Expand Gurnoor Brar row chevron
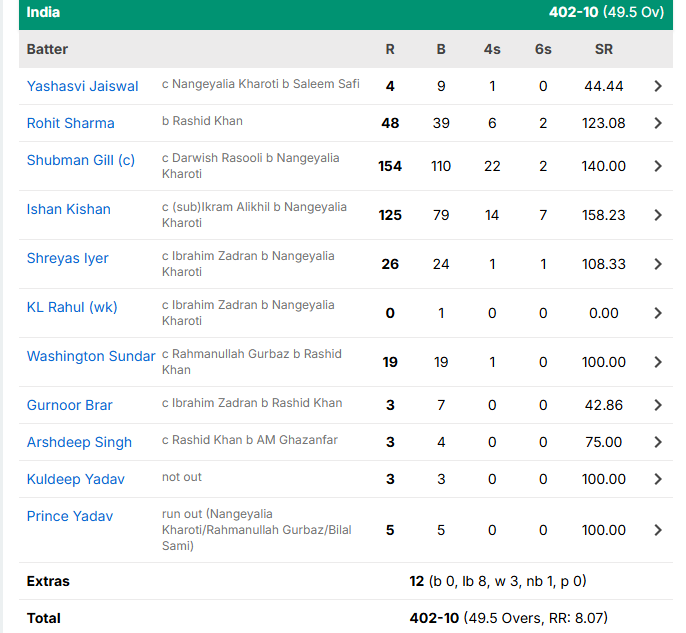This screenshot has height=633, width=686. tap(658, 405)
